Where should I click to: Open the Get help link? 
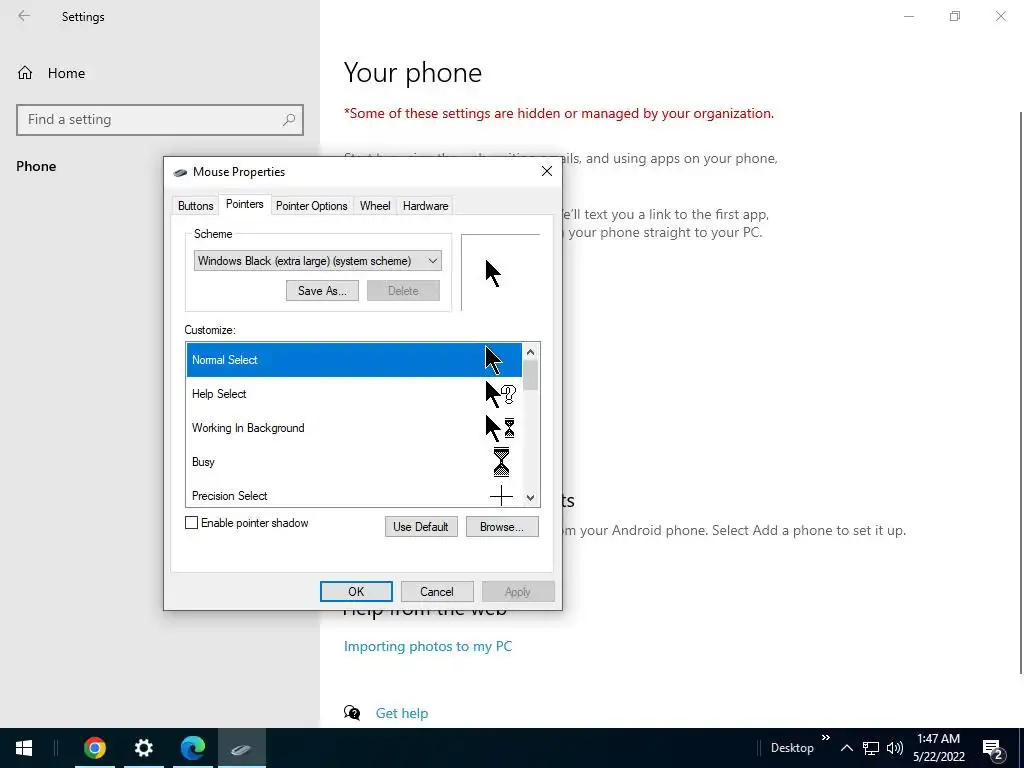(x=402, y=713)
